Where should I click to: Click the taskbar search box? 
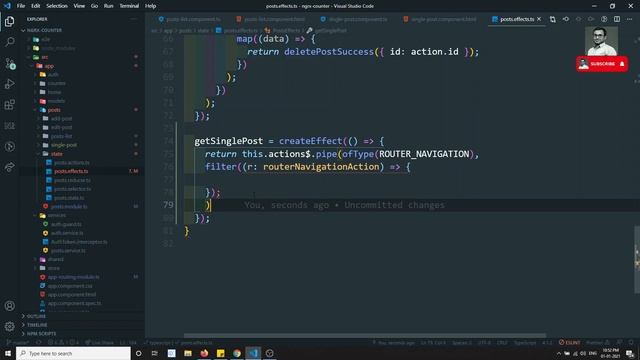coord(73,353)
